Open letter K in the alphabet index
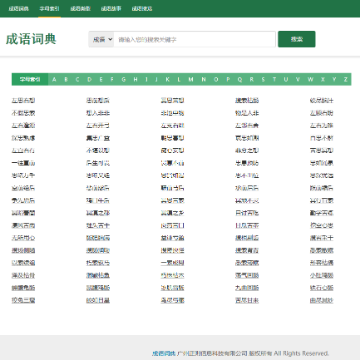Viewport: 360px width, 360px height. [x=167, y=79]
